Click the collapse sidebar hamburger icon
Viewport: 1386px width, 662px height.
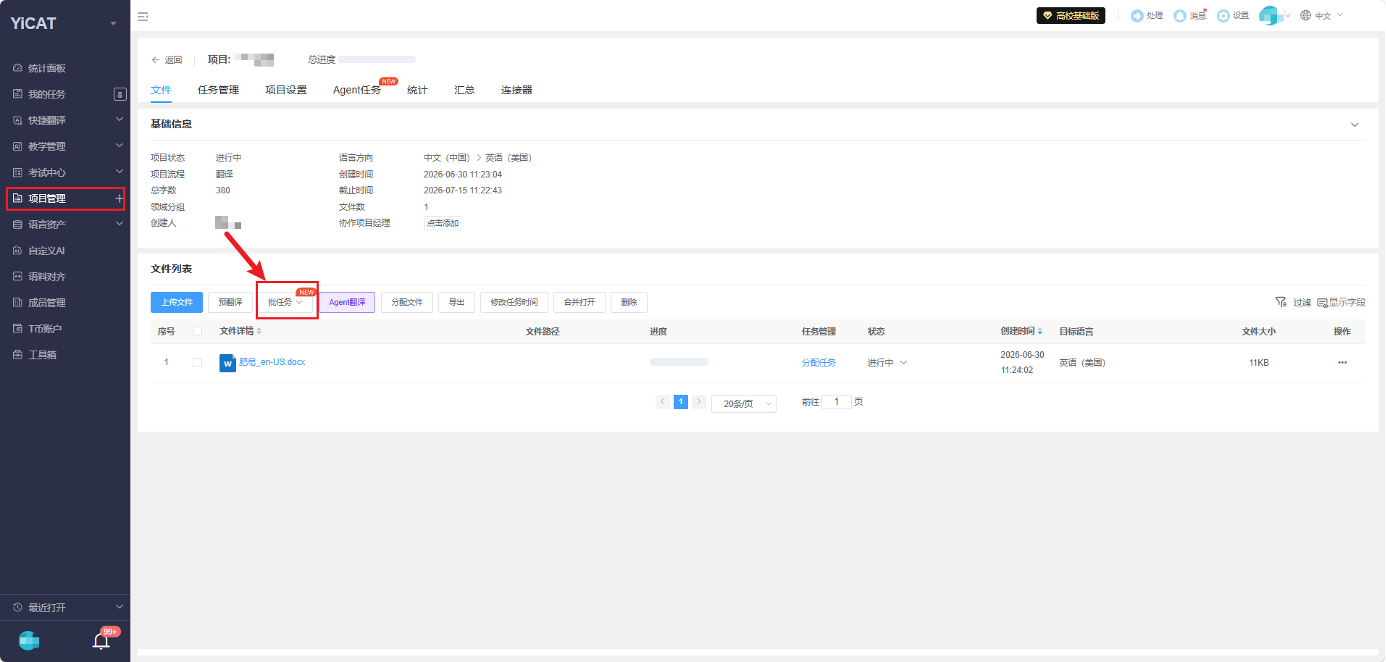tap(143, 16)
